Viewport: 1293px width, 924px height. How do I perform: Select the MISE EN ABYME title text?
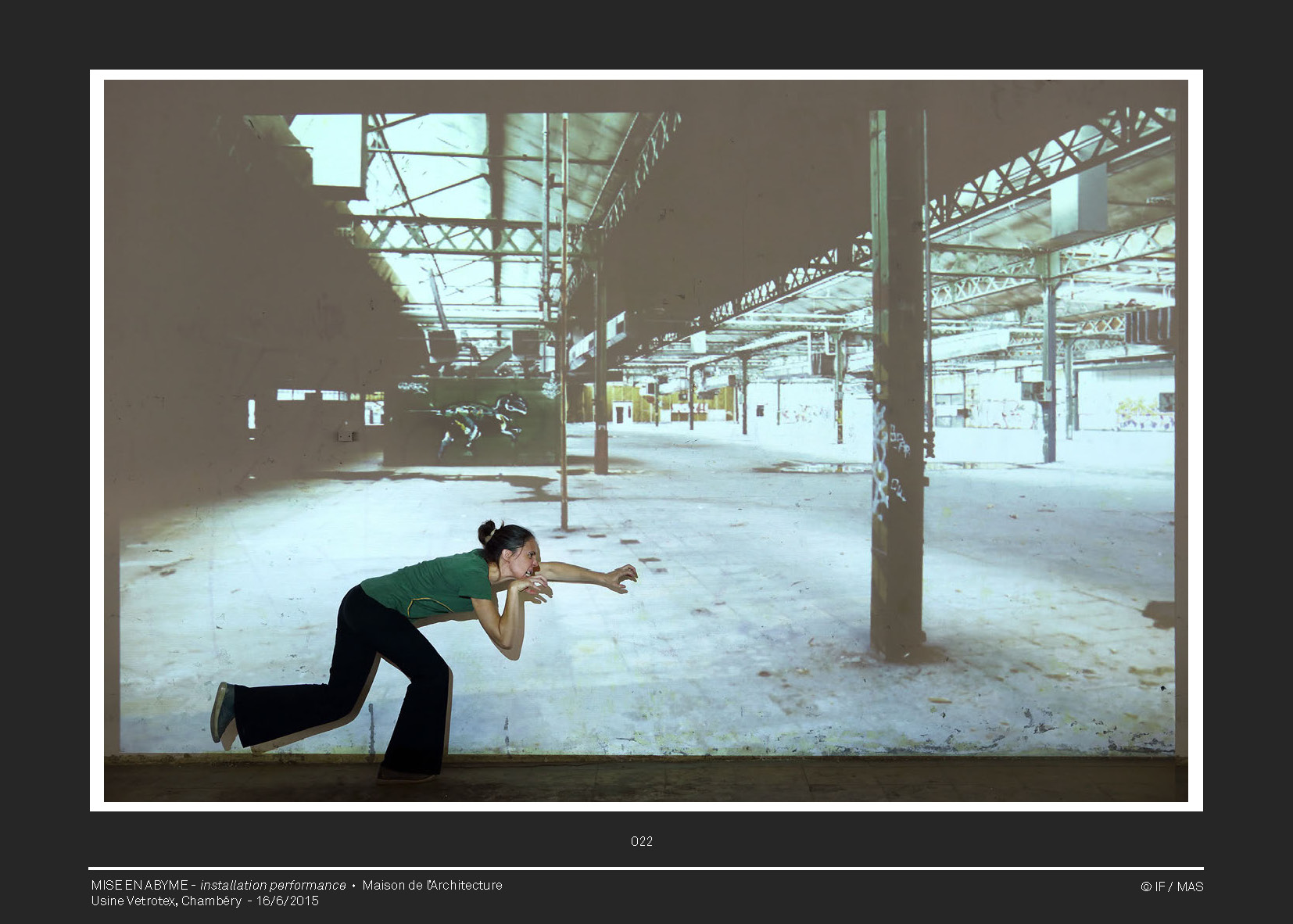pos(139,885)
